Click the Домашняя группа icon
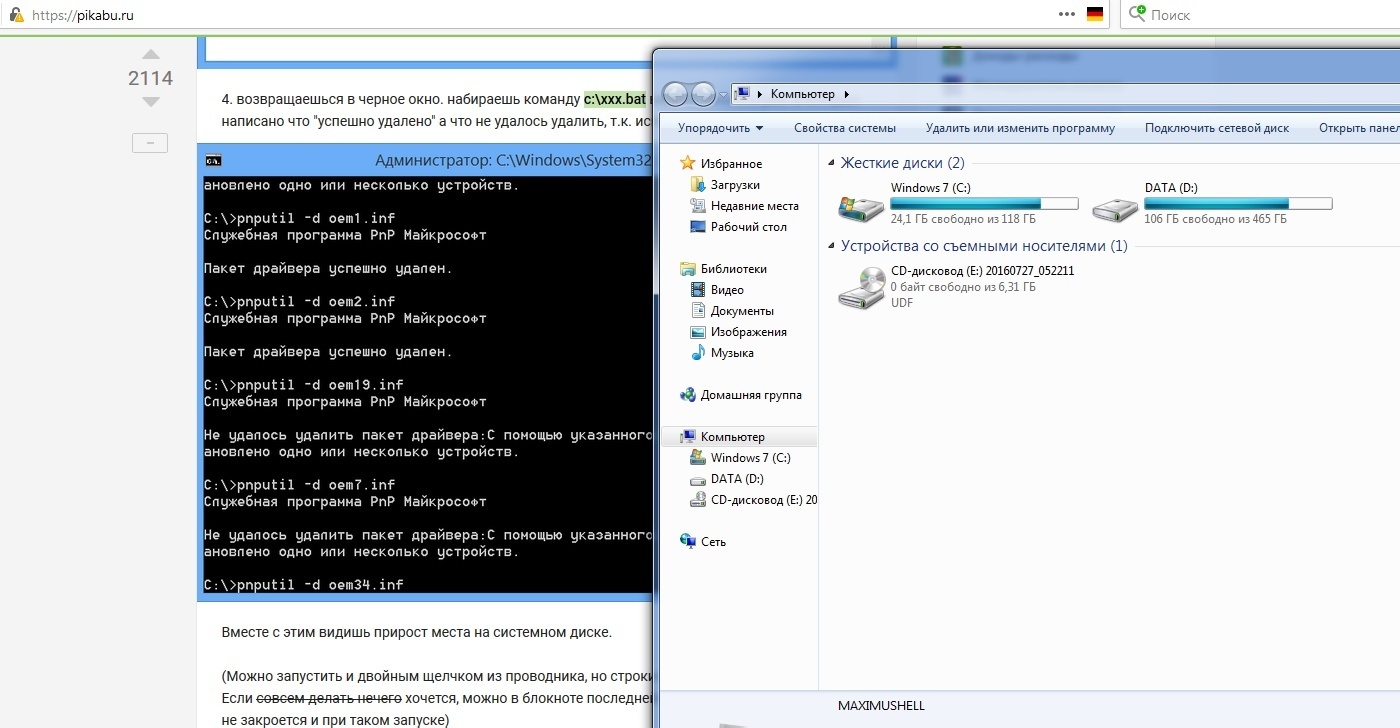The height and width of the screenshot is (728, 1400). 687,394
